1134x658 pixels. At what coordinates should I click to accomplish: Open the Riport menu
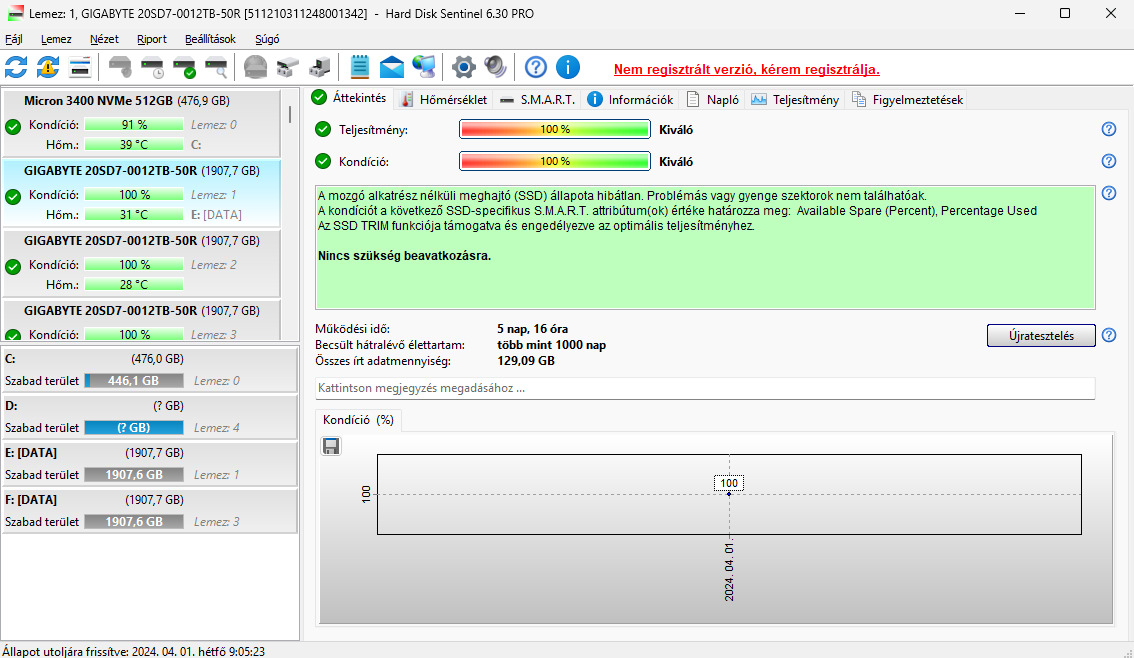pos(152,39)
